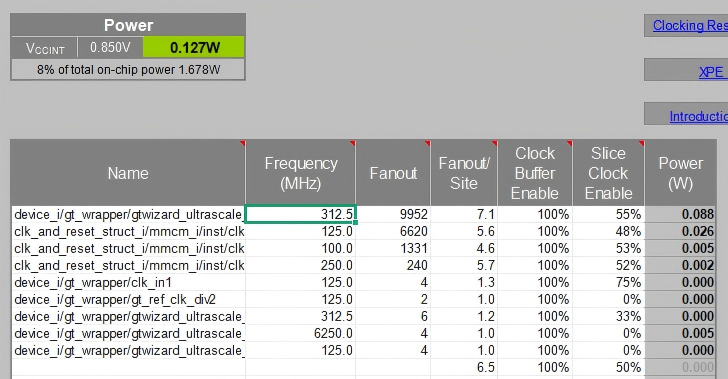Viewport: 728px width, 379px height.
Task: Click red comment marker on Slice Clock Enable header
Action: click(x=641, y=144)
